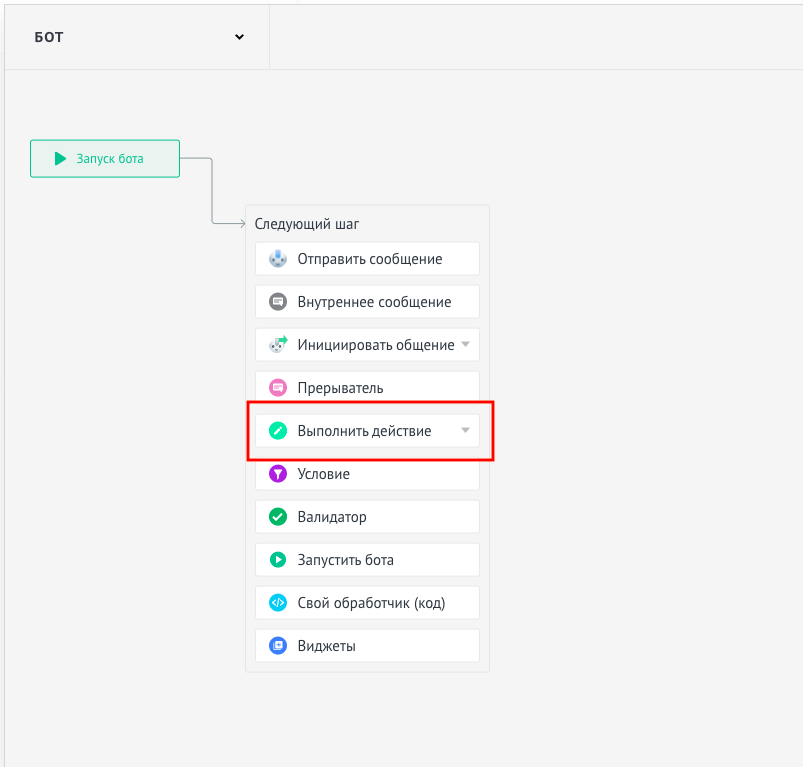The image size is (803, 767).
Task: Expand the БОТ dropdown chevron
Action: (x=239, y=37)
